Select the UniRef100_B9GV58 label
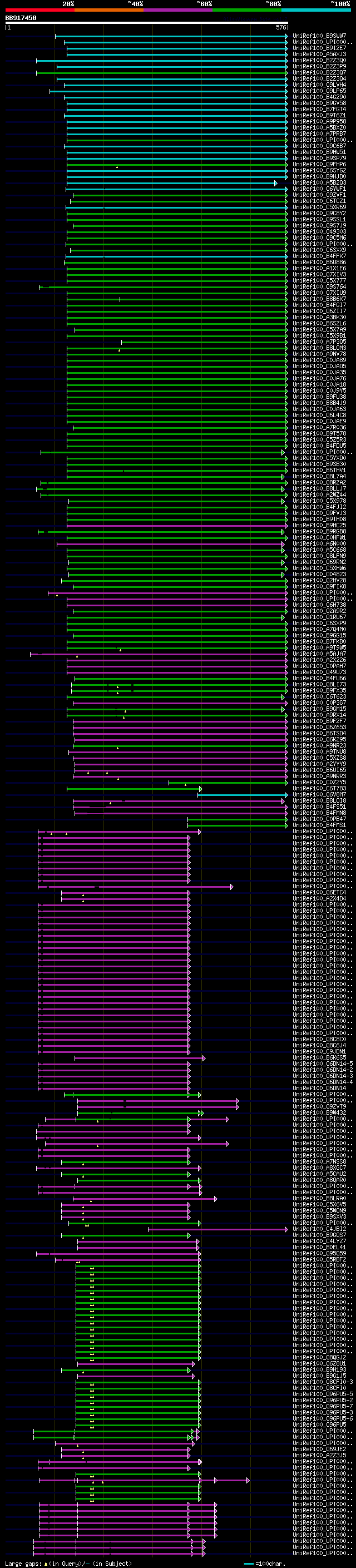 (319, 103)
